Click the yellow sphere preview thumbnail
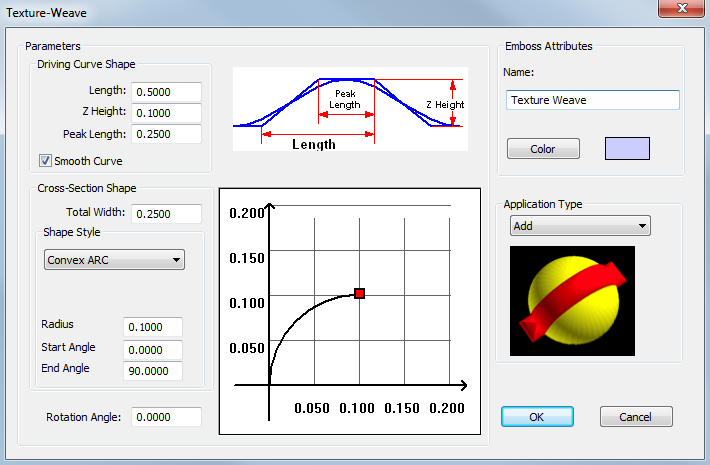This screenshot has height=465, width=710. 572,301
